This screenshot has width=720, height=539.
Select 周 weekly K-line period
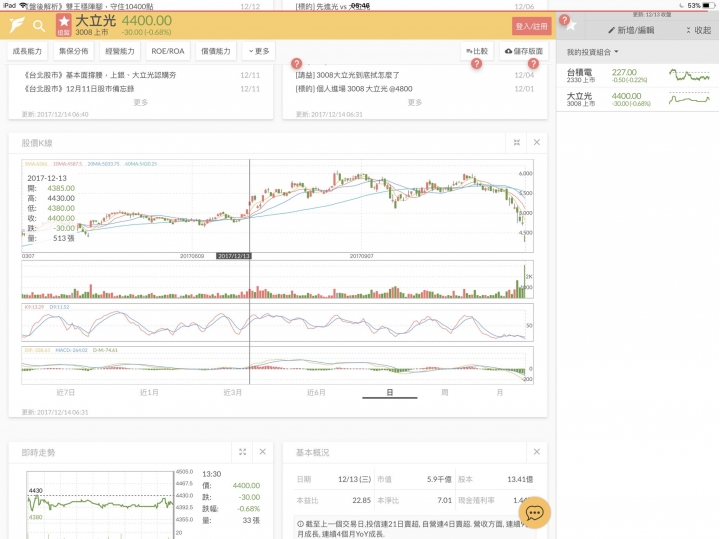pos(444,392)
